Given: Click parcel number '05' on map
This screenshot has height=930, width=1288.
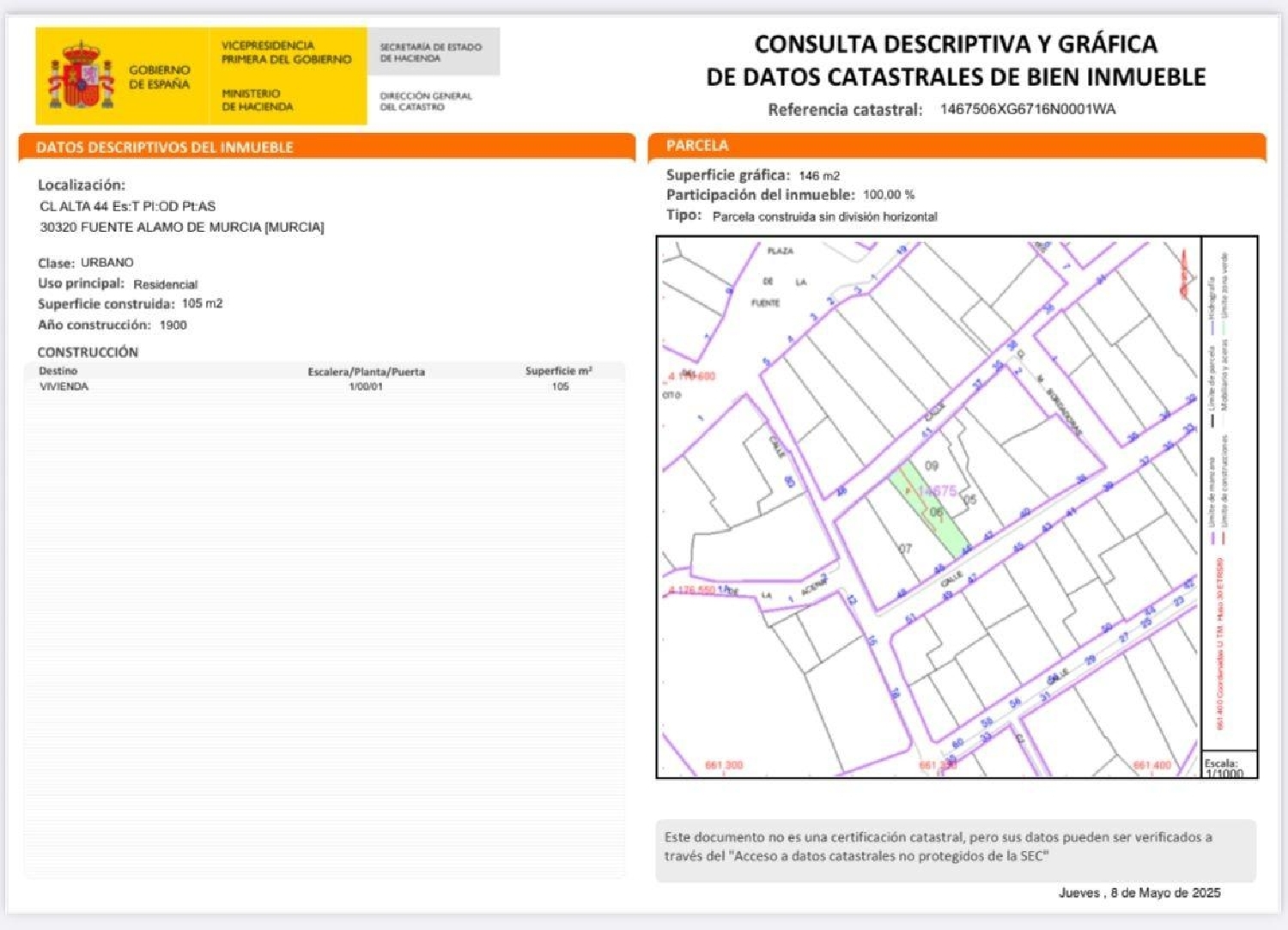Looking at the screenshot, I should pos(969,500).
